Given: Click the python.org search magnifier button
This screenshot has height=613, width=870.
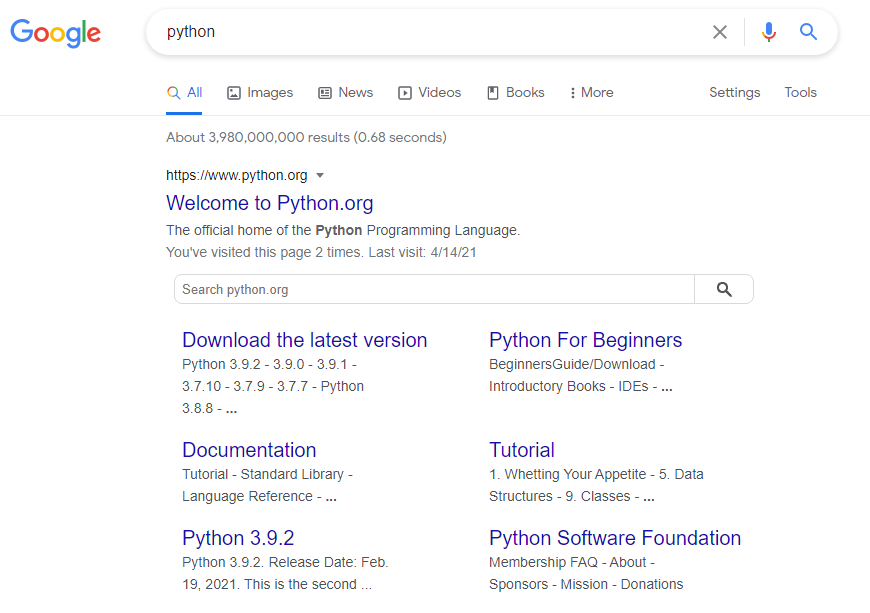Looking at the screenshot, I should point(724,289).
